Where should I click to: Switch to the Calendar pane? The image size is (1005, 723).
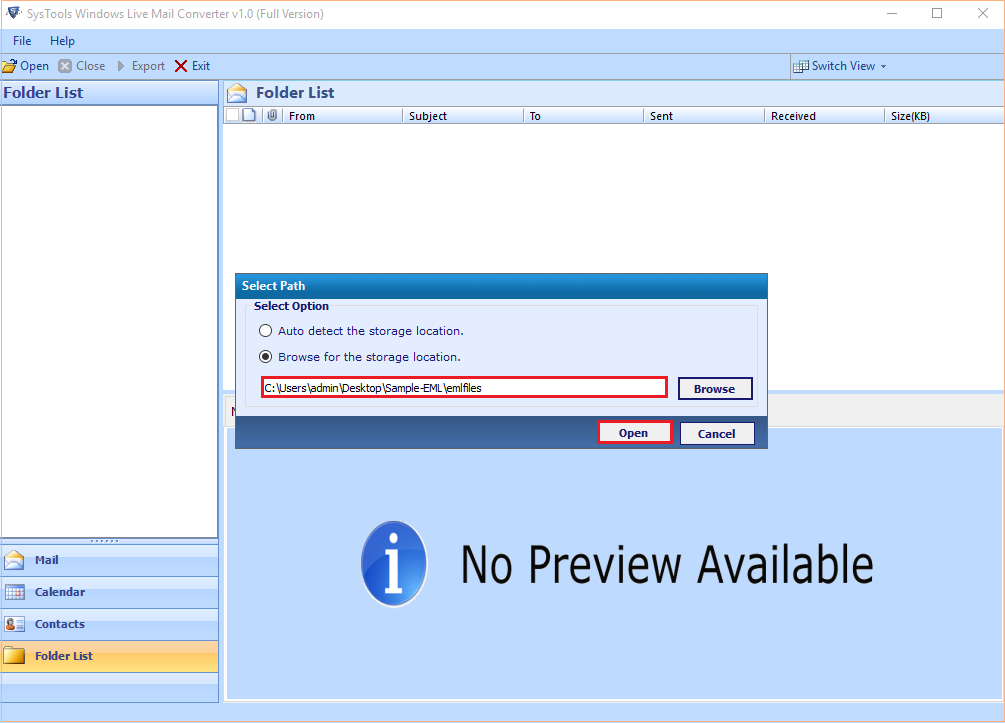[x=110, y=592]
